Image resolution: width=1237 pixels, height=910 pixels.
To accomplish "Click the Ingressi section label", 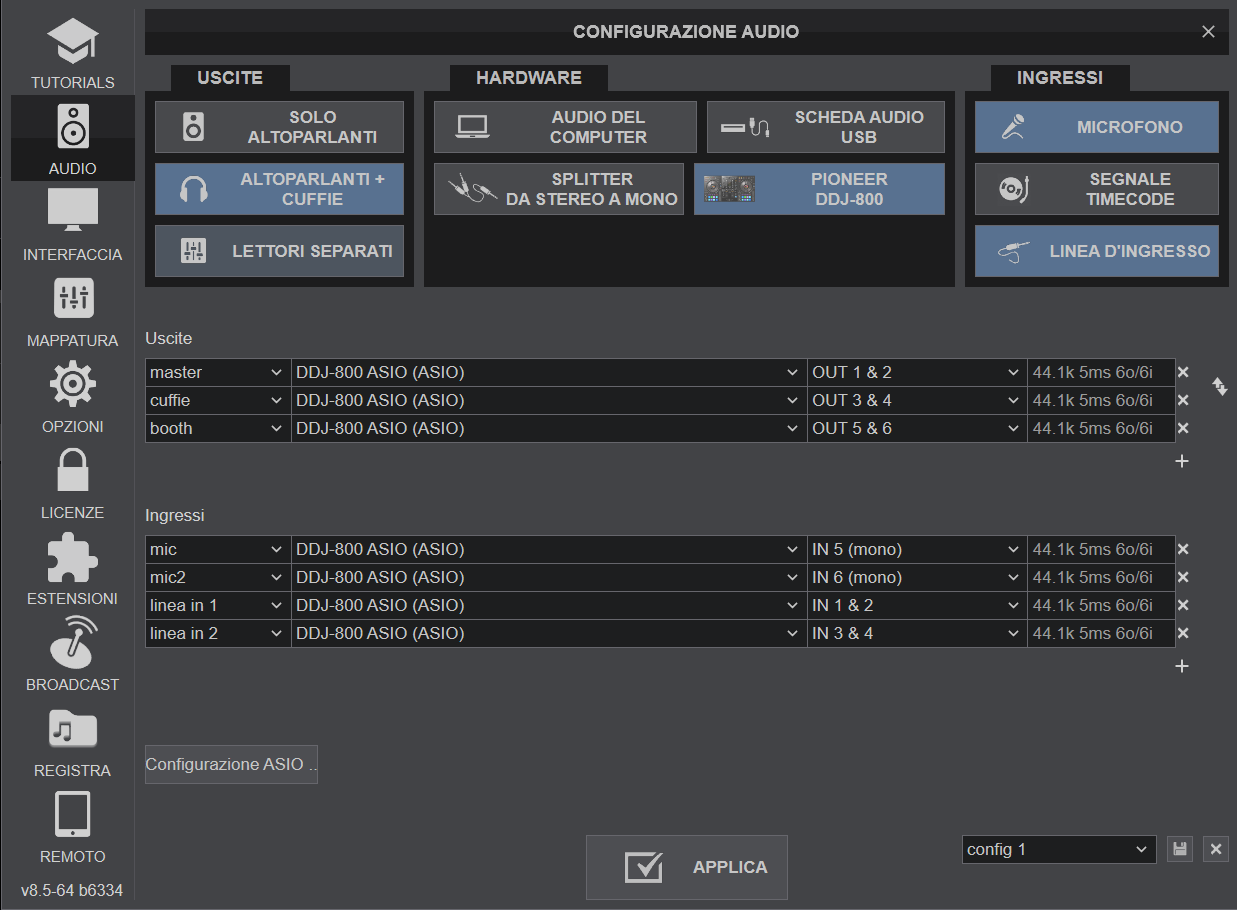I will [x=175, y=515].
